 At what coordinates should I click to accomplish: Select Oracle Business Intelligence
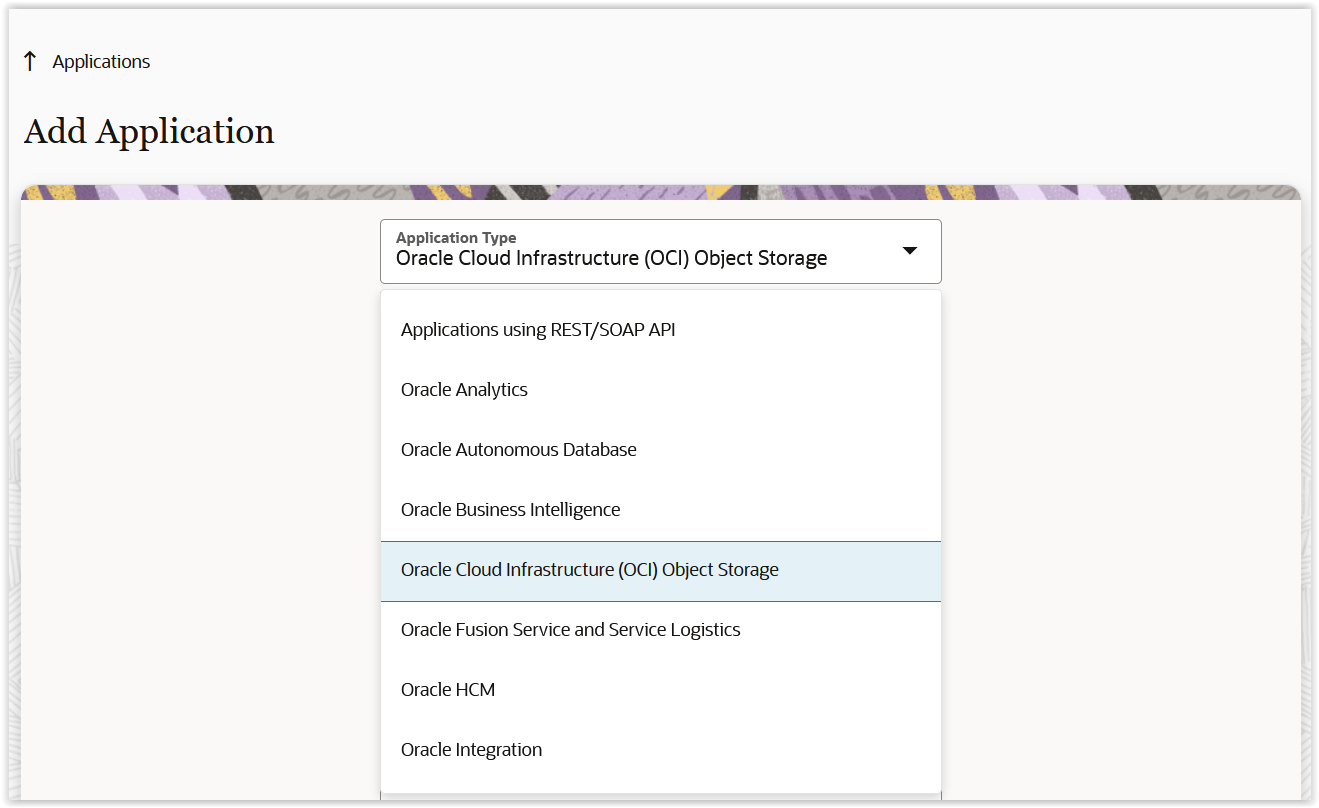click(510, 510)
